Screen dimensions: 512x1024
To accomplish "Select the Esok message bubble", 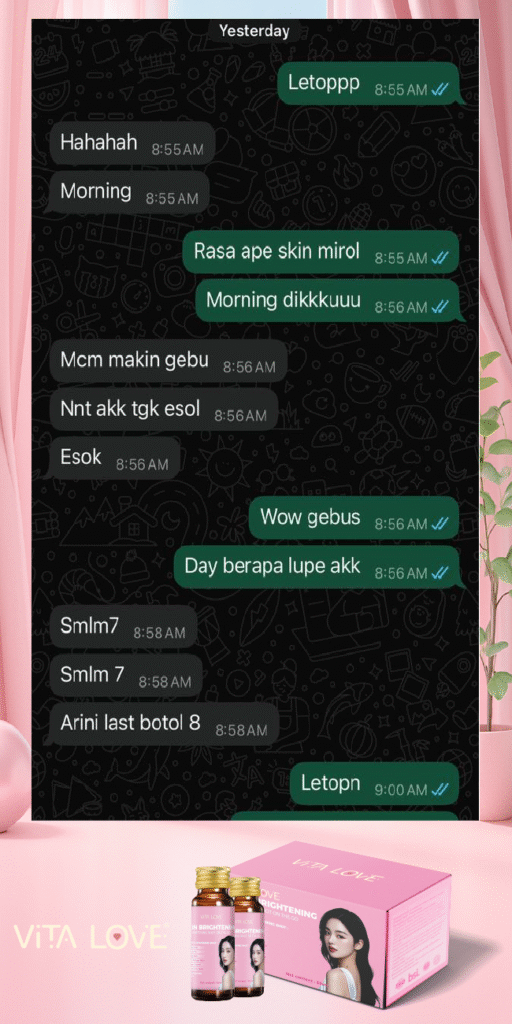I will click(x=112, y=458).
